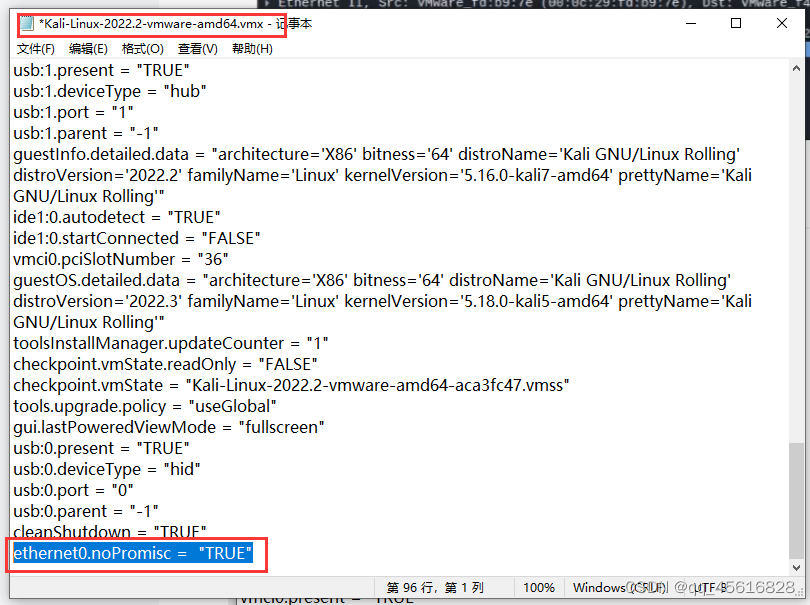Viewport: 810px width, 605px height.
Task: Click the ide1:0.startConnected = "FALSE" line
Action: point(137,238)
